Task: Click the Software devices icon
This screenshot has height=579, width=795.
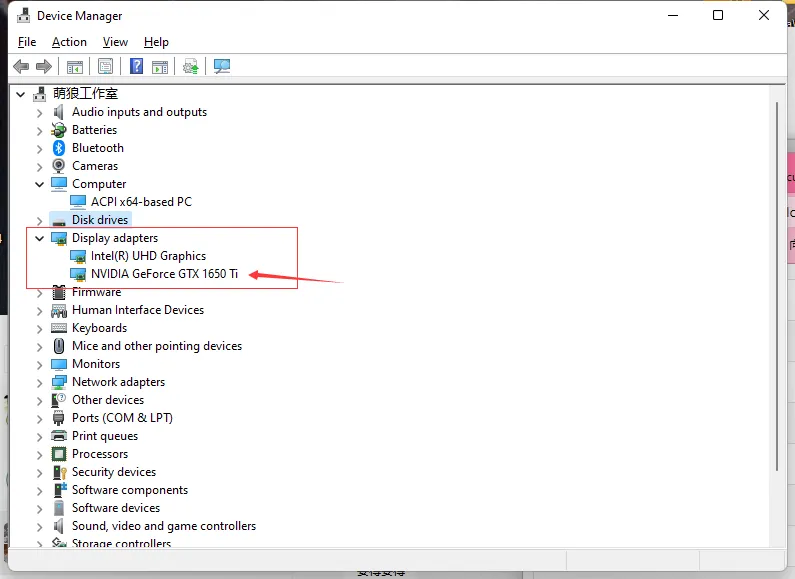Action: click(59, 508)
